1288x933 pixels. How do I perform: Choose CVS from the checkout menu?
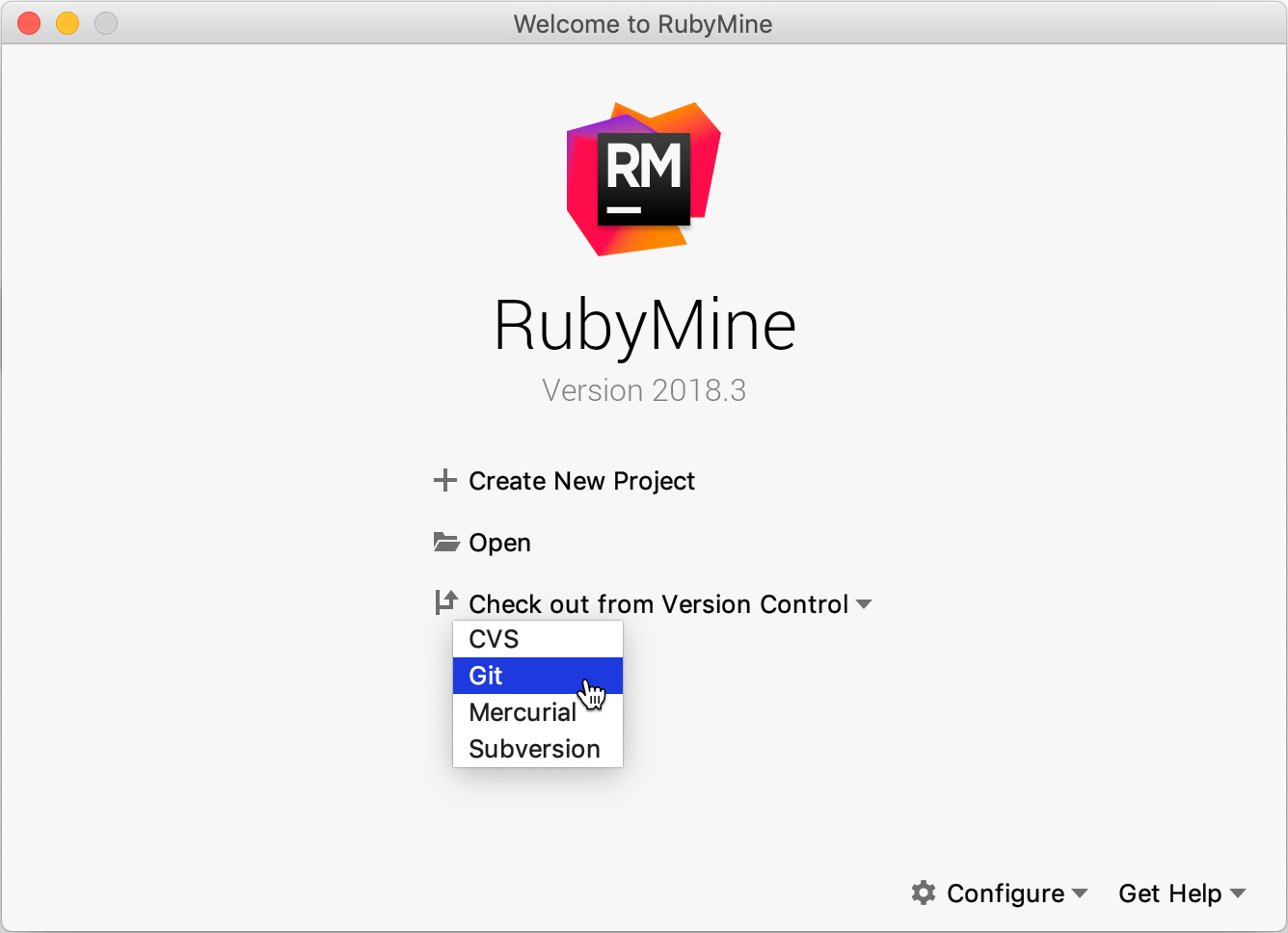click(538, 639)
